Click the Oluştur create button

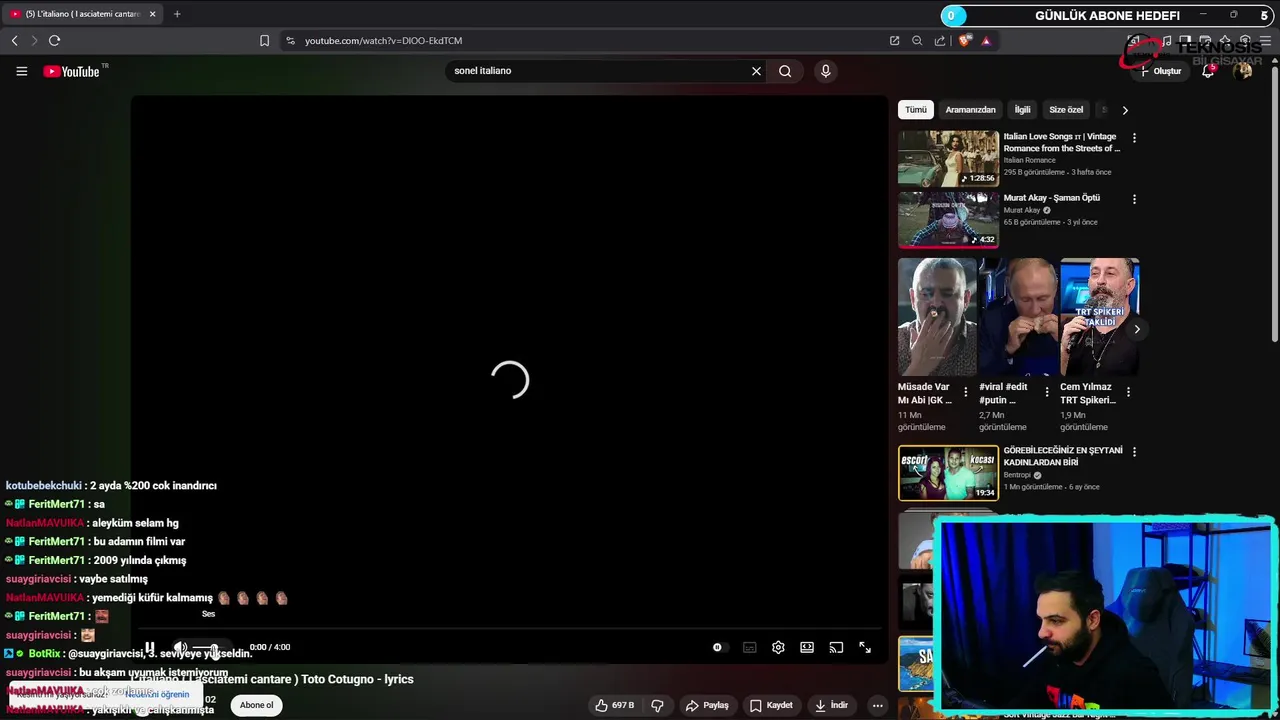[x=1161, y=71]
